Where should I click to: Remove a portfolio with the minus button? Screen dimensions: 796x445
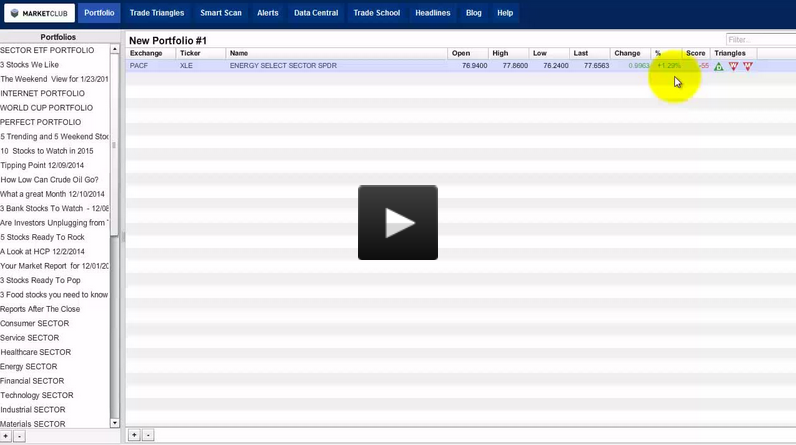click(x=19, y=436)
